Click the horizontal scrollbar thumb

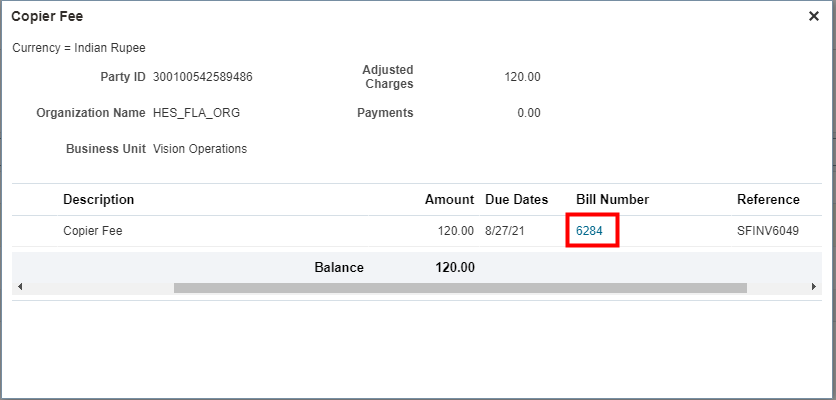point(460,288)
